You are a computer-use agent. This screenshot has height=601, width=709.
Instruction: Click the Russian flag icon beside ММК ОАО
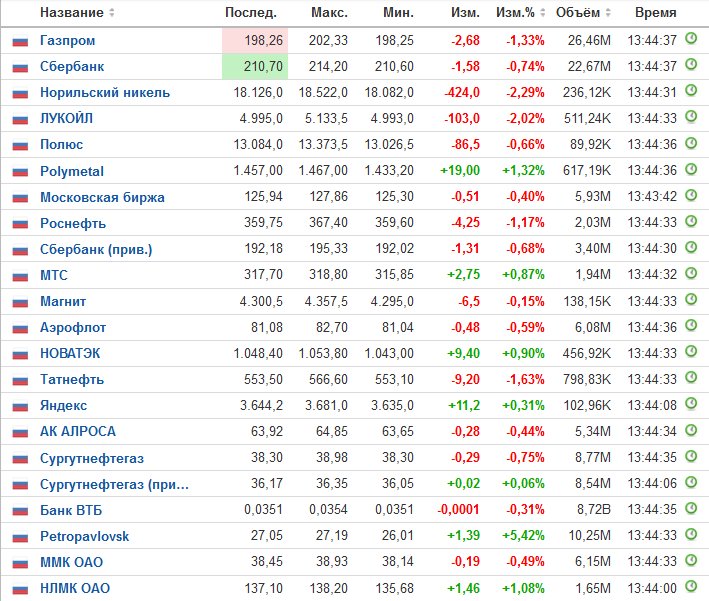20,563
